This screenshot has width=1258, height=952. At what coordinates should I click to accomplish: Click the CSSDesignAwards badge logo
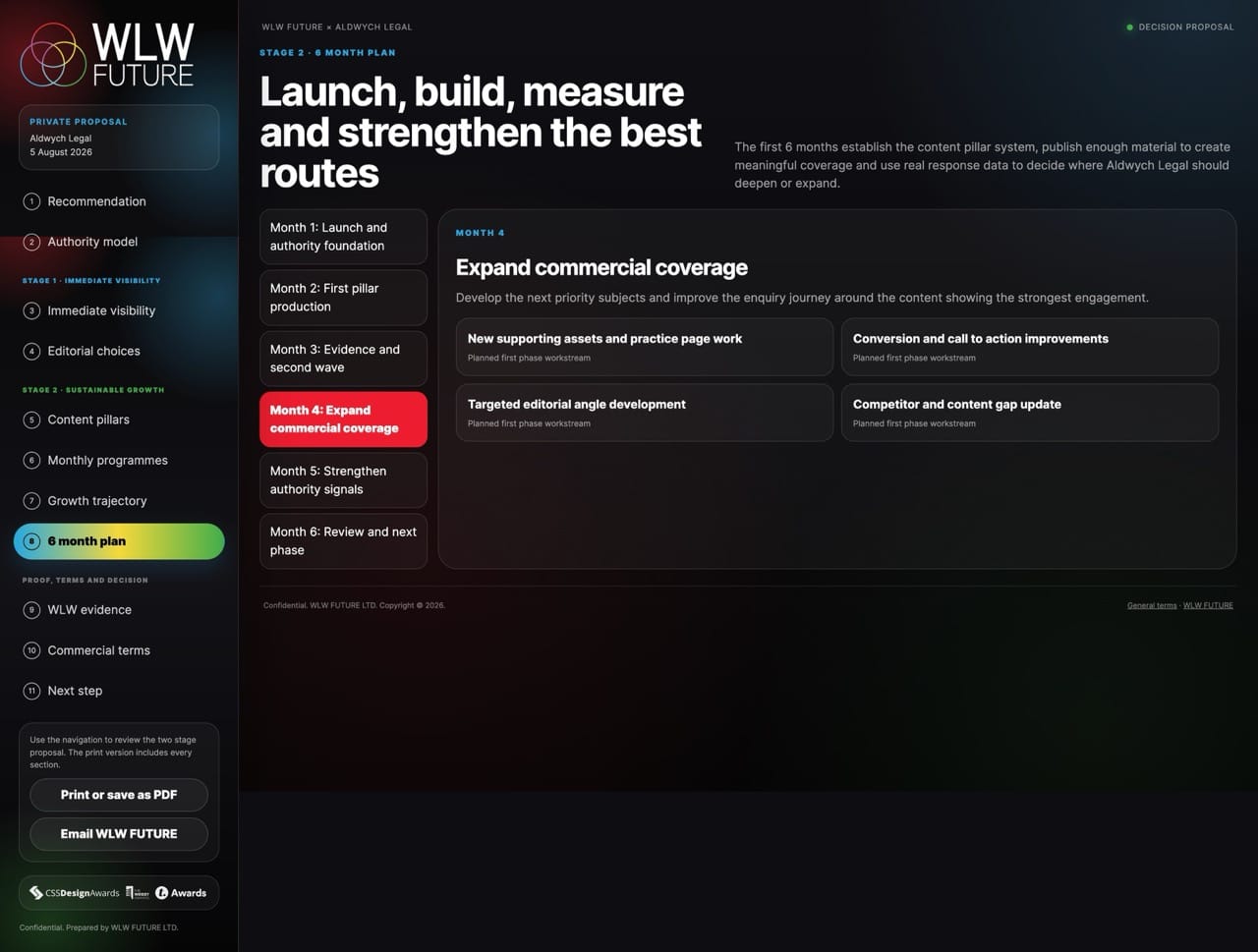click(75, 893)
